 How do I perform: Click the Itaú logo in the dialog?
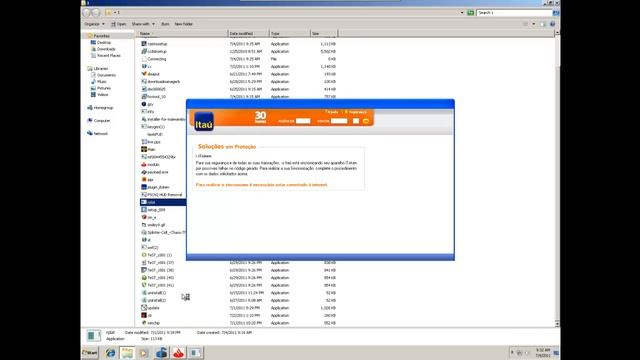pos(204,122)
